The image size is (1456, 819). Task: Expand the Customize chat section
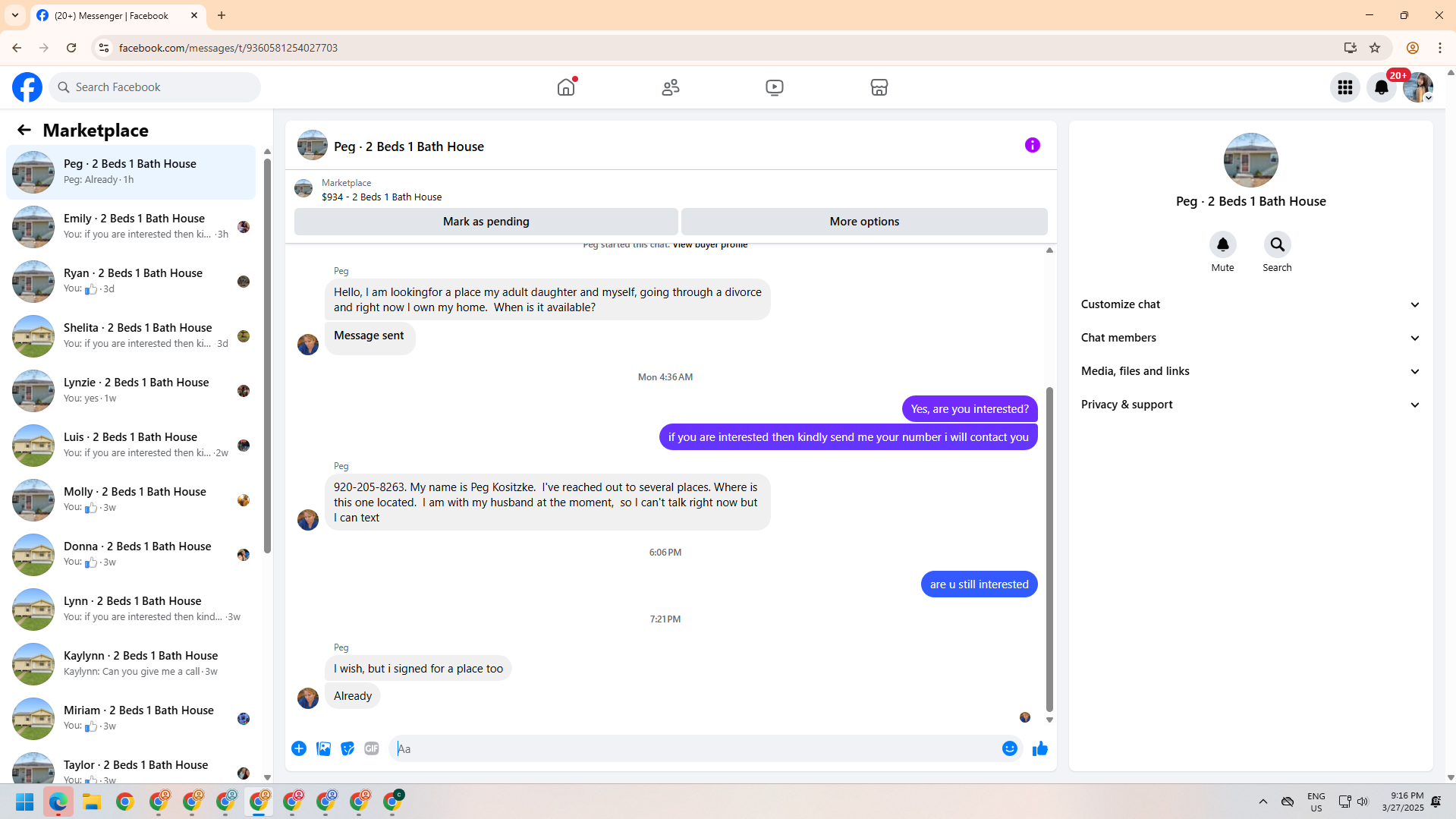coord(1250,304)
